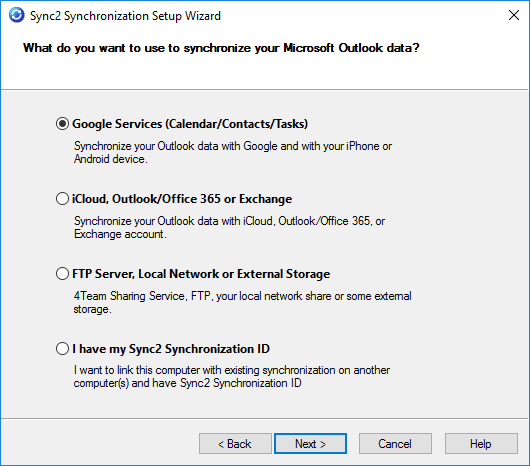Screen dimensions: 530x466
Task: Close the Sync2 Setup Wizard window
Action: (x=514, y=15)
